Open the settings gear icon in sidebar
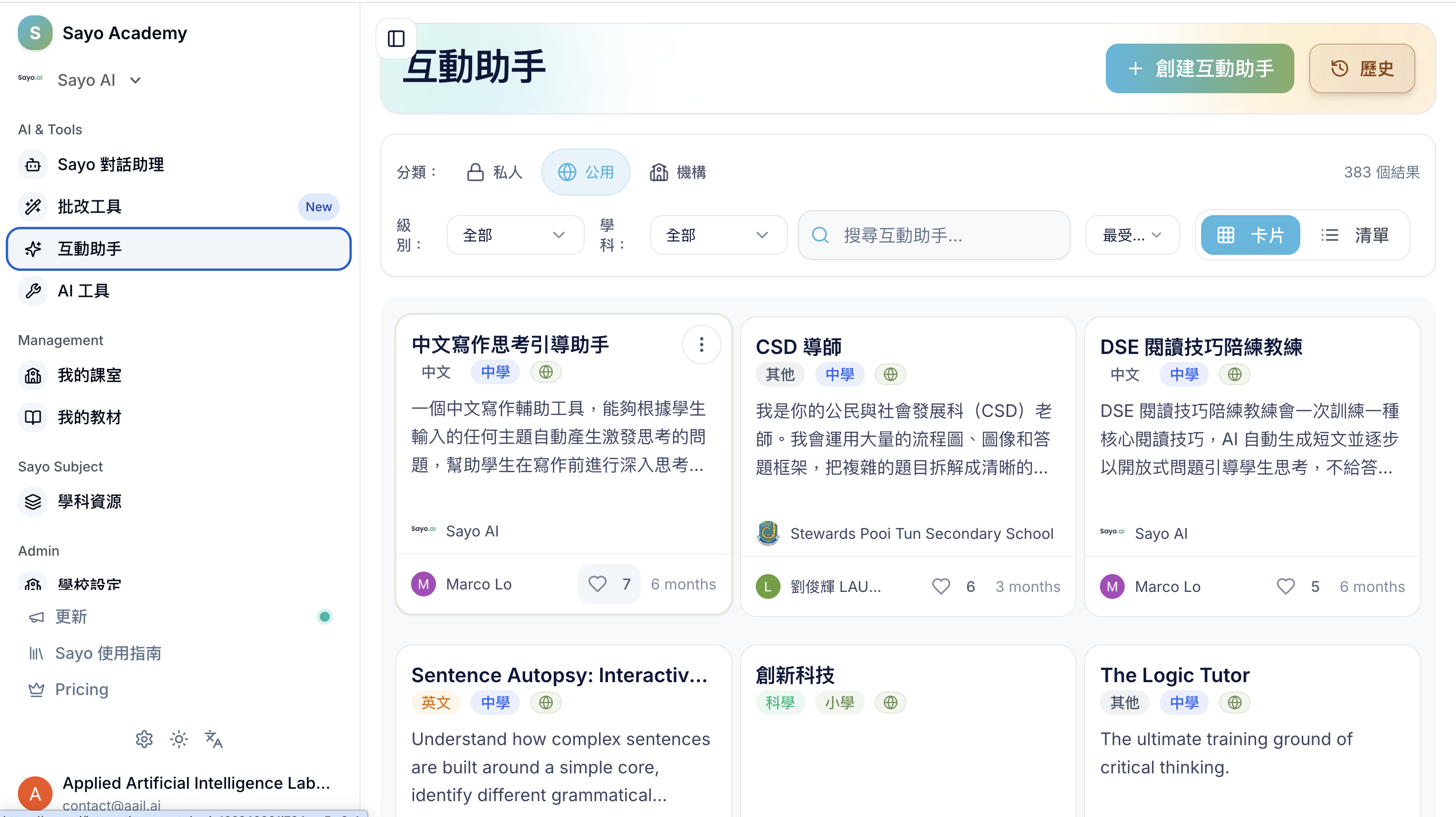 144,739
